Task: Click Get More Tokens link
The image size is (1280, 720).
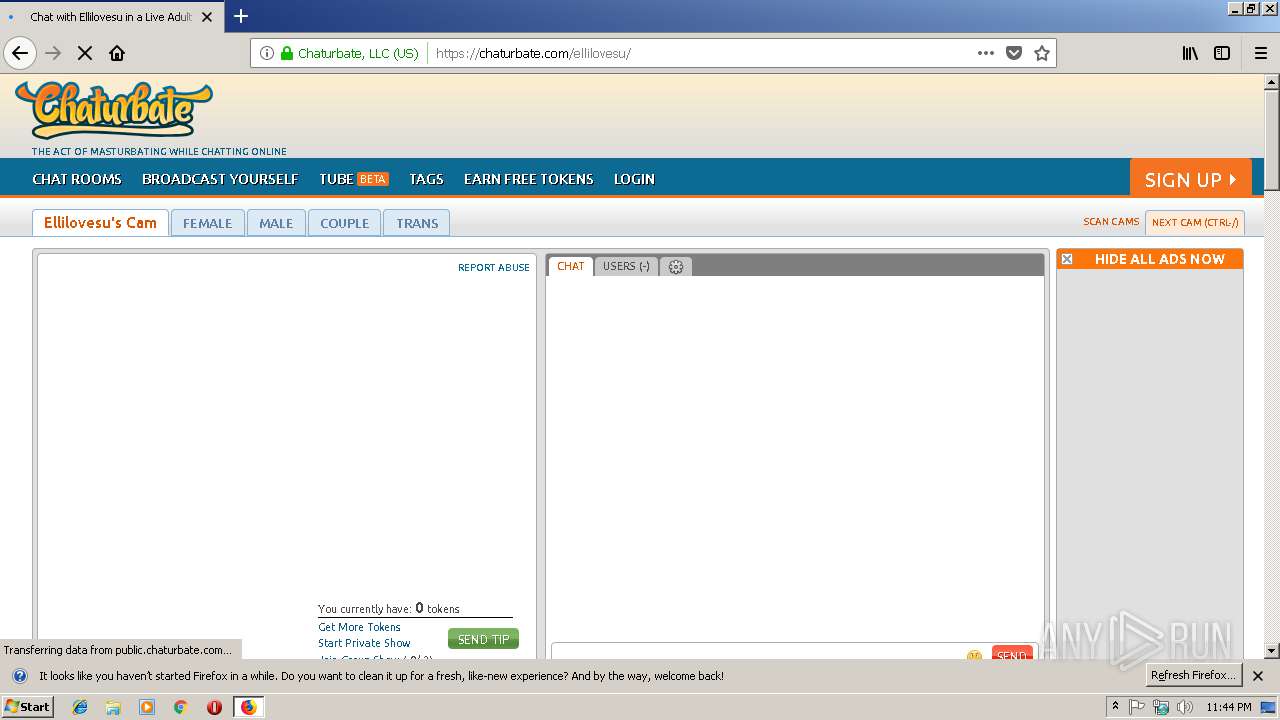Action: [x=359, y=627]
